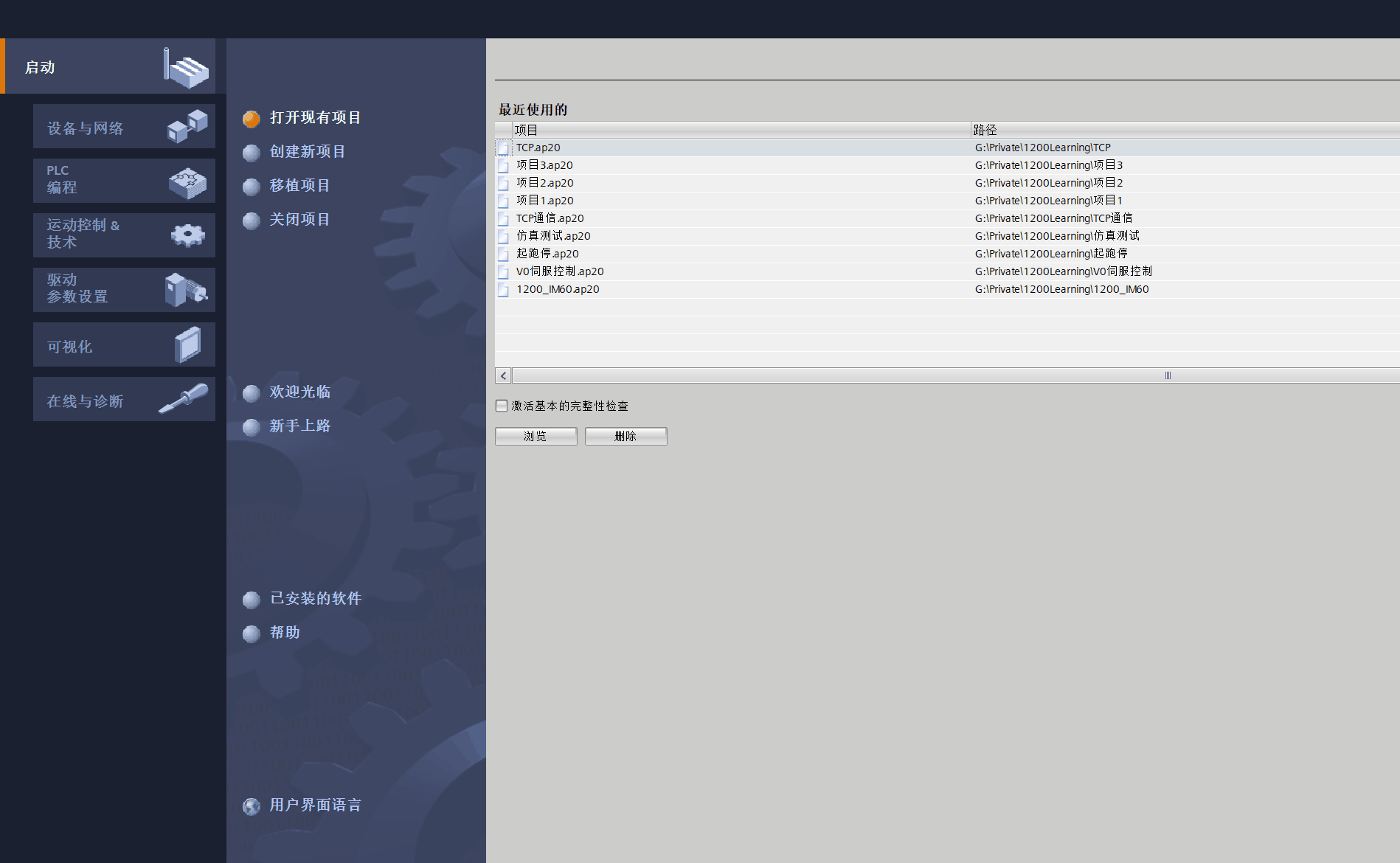The height and width of the screenshot is (863, 1400).
Task: Show 已安装的软件 list
Action: [x=315, y=599]
